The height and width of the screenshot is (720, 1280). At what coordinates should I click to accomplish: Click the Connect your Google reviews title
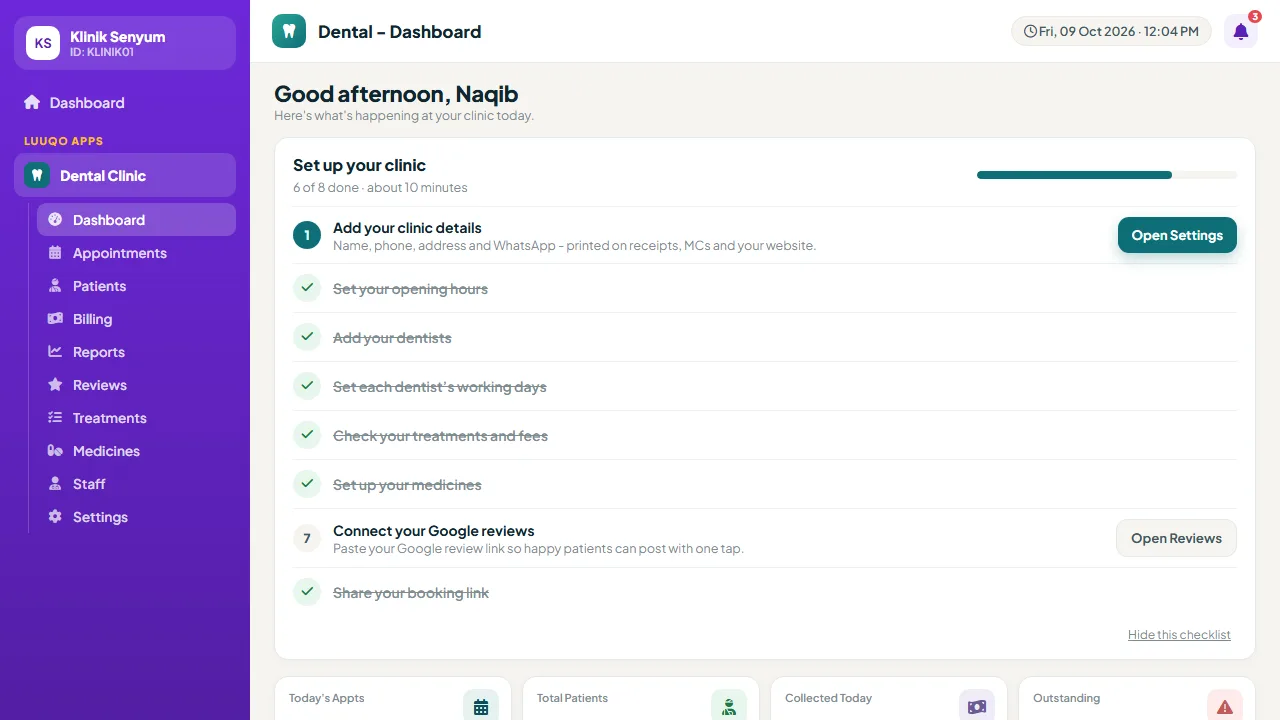point(434,531)
